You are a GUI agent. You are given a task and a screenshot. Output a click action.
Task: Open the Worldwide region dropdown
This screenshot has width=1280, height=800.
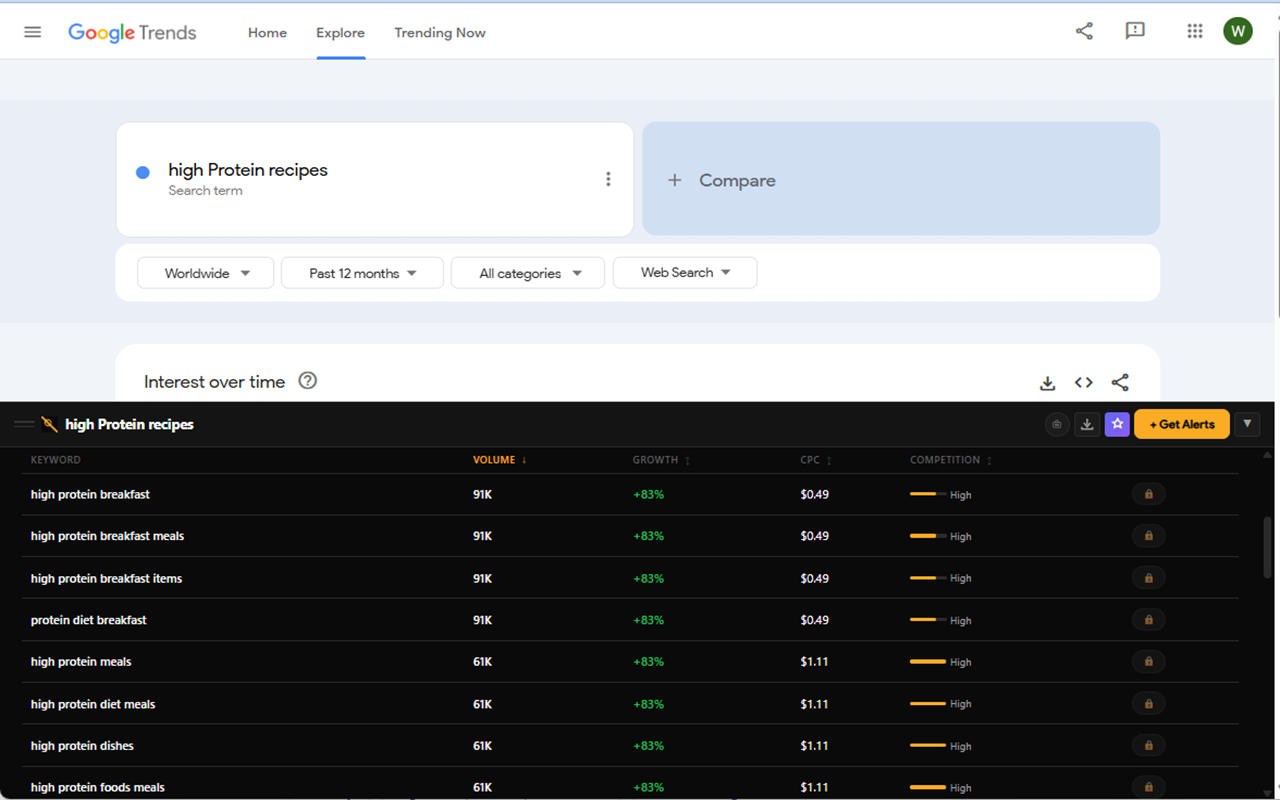coord(205,273)
